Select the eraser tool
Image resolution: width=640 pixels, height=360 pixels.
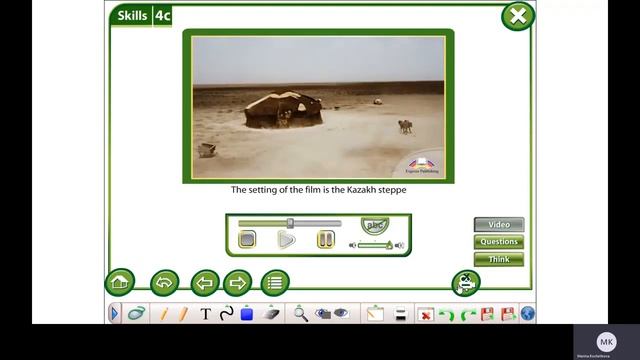[x=271, y=313]
